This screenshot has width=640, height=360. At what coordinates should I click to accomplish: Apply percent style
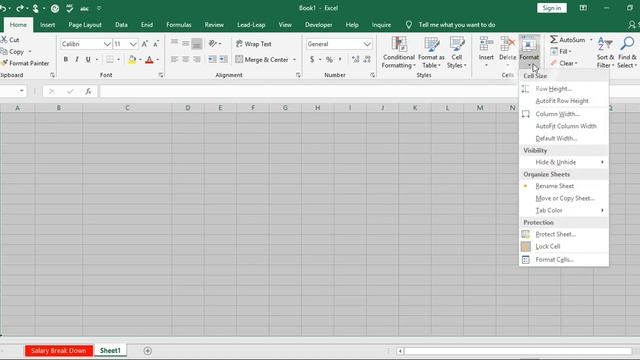(329, 60)
